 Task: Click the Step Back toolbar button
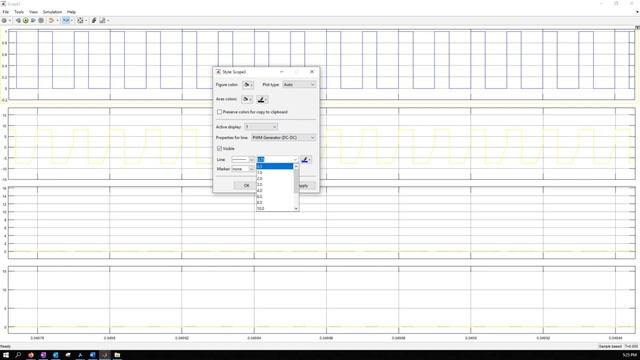coord(18,20)
